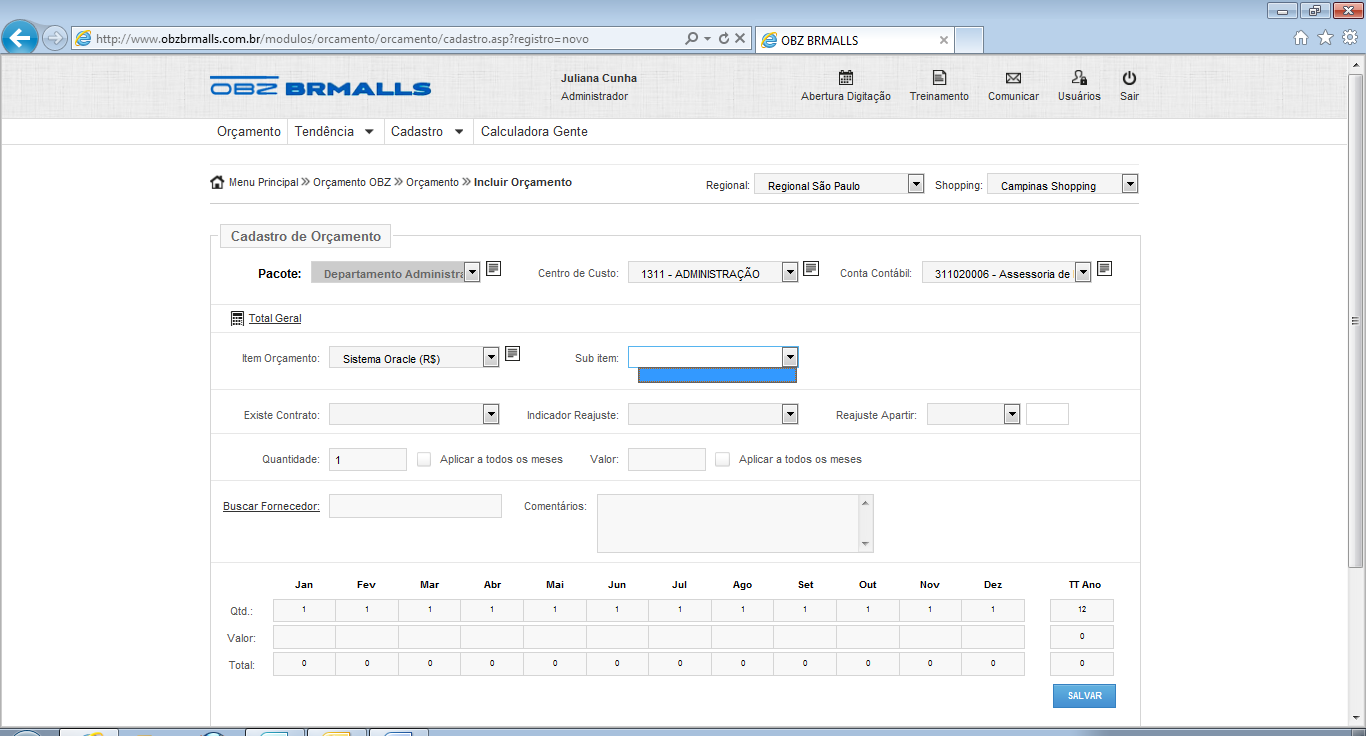Open the Tendência menu
This screenshot has height=736, width=1366.
(x=334, y=131)
